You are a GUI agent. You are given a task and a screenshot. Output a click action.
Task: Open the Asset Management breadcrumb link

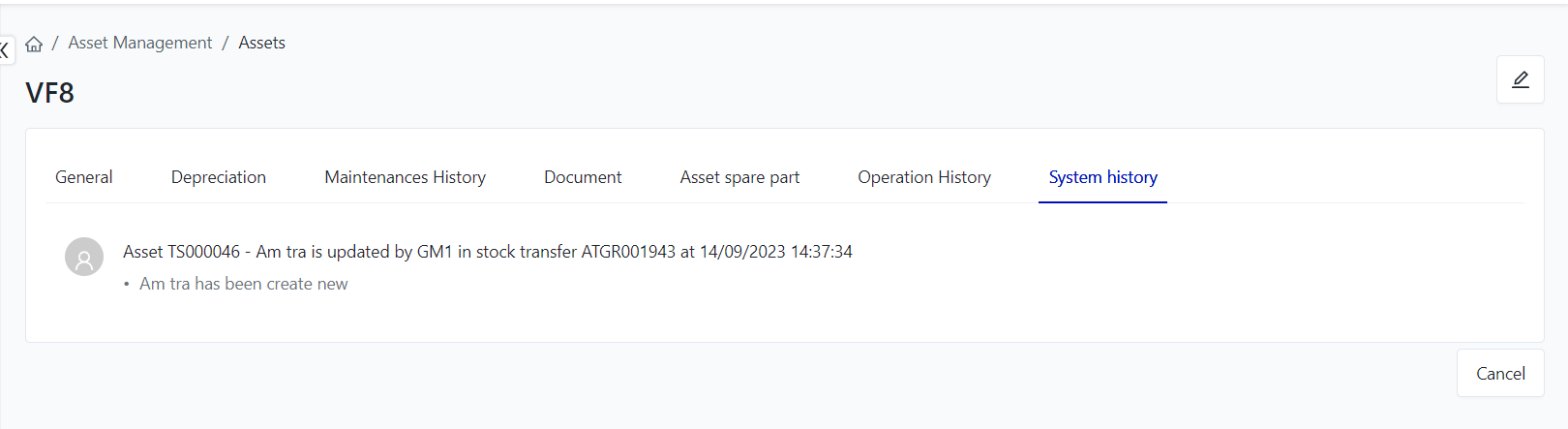[139, 43]
